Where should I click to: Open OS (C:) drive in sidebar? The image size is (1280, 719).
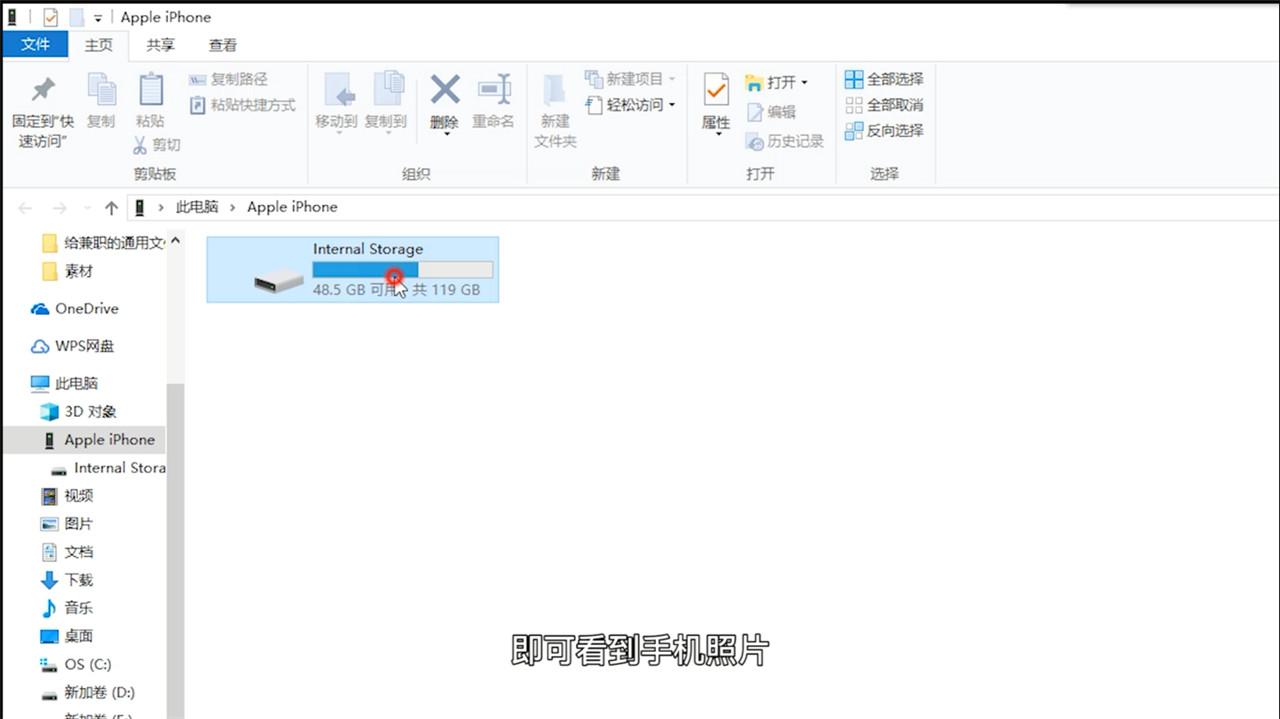(75, 664)
